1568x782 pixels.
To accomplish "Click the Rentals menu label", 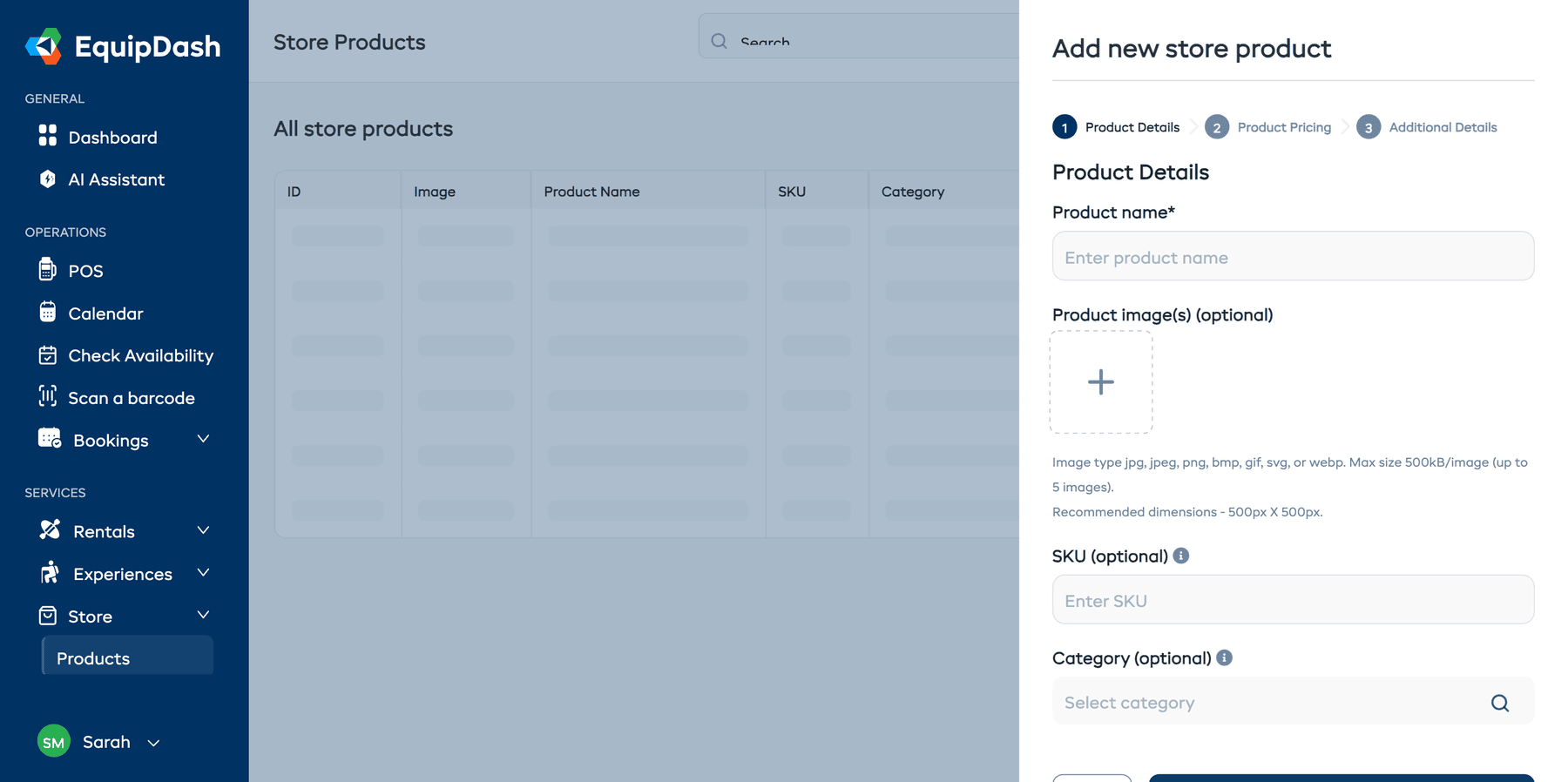I will tap(104, 531).
